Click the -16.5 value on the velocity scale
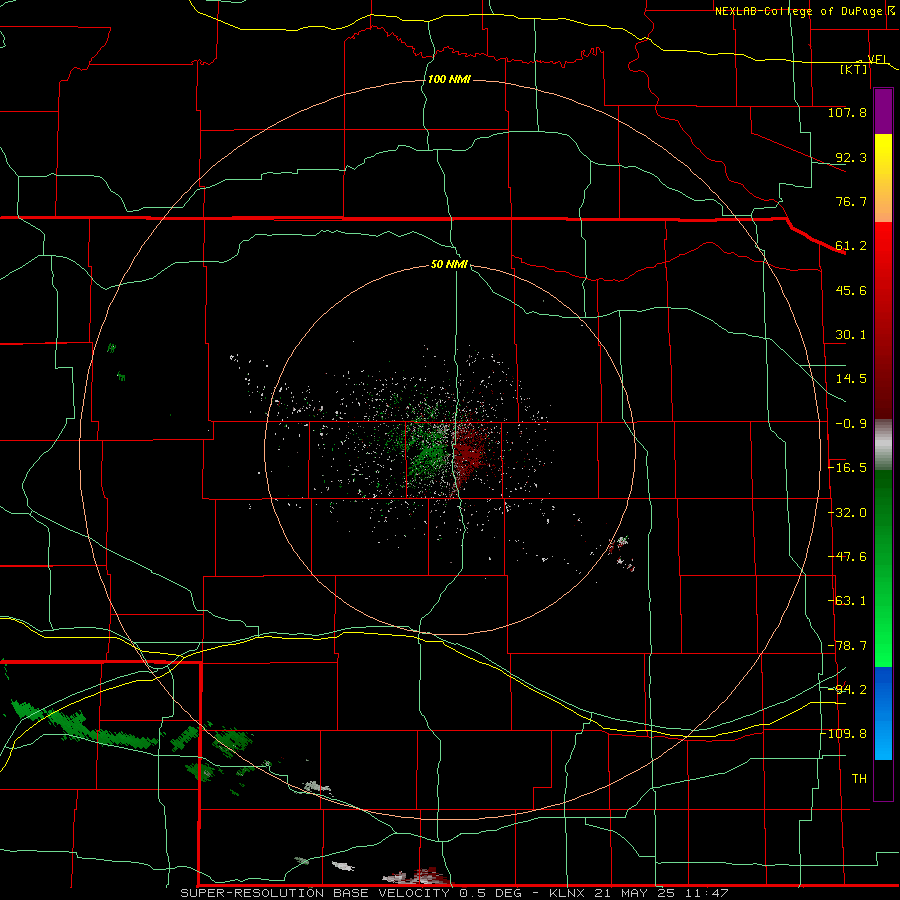This screenshot has width=900, height=900. point(848,468)
